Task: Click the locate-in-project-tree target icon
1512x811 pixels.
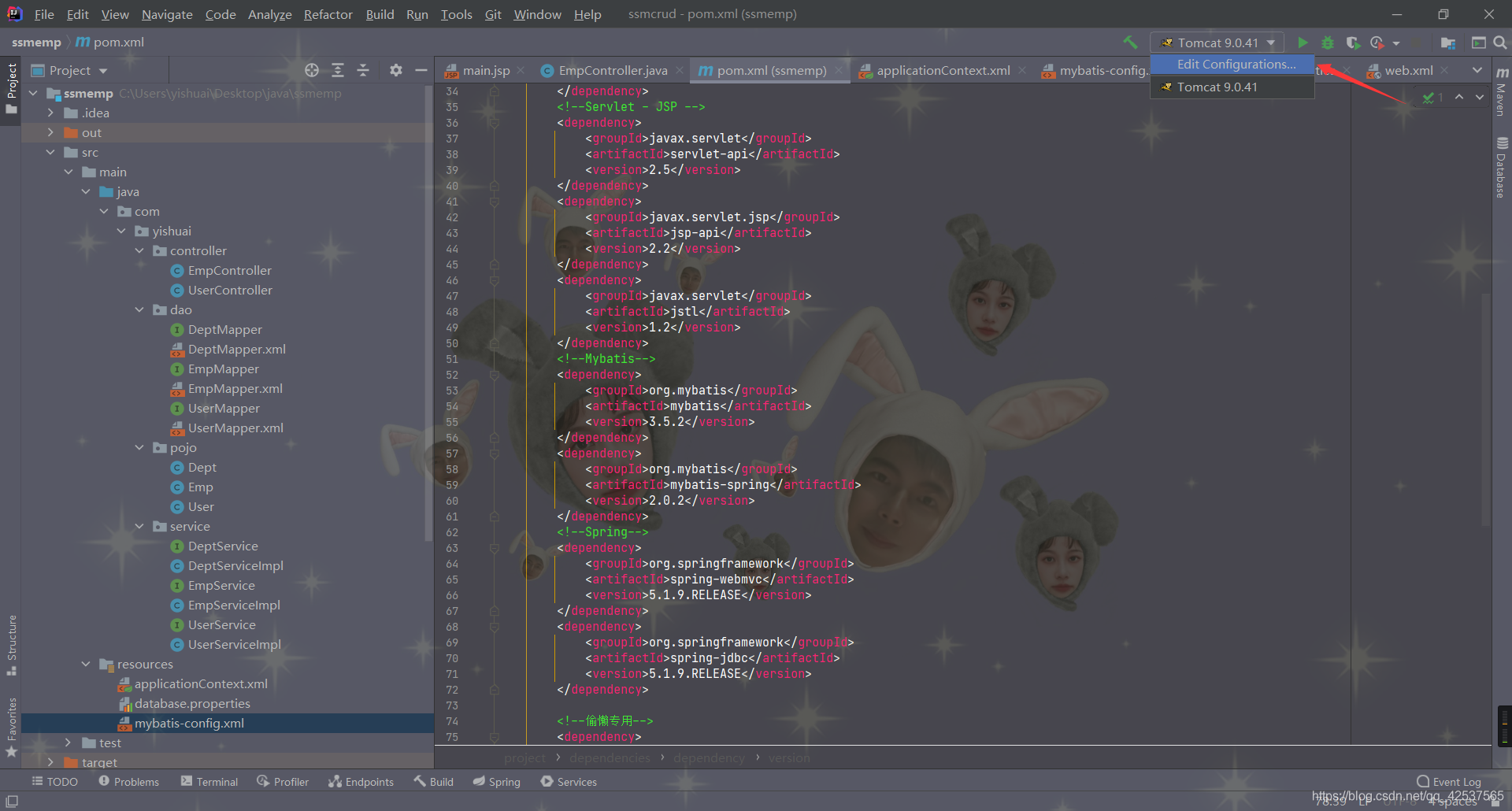Action: [x=312, y=70]
